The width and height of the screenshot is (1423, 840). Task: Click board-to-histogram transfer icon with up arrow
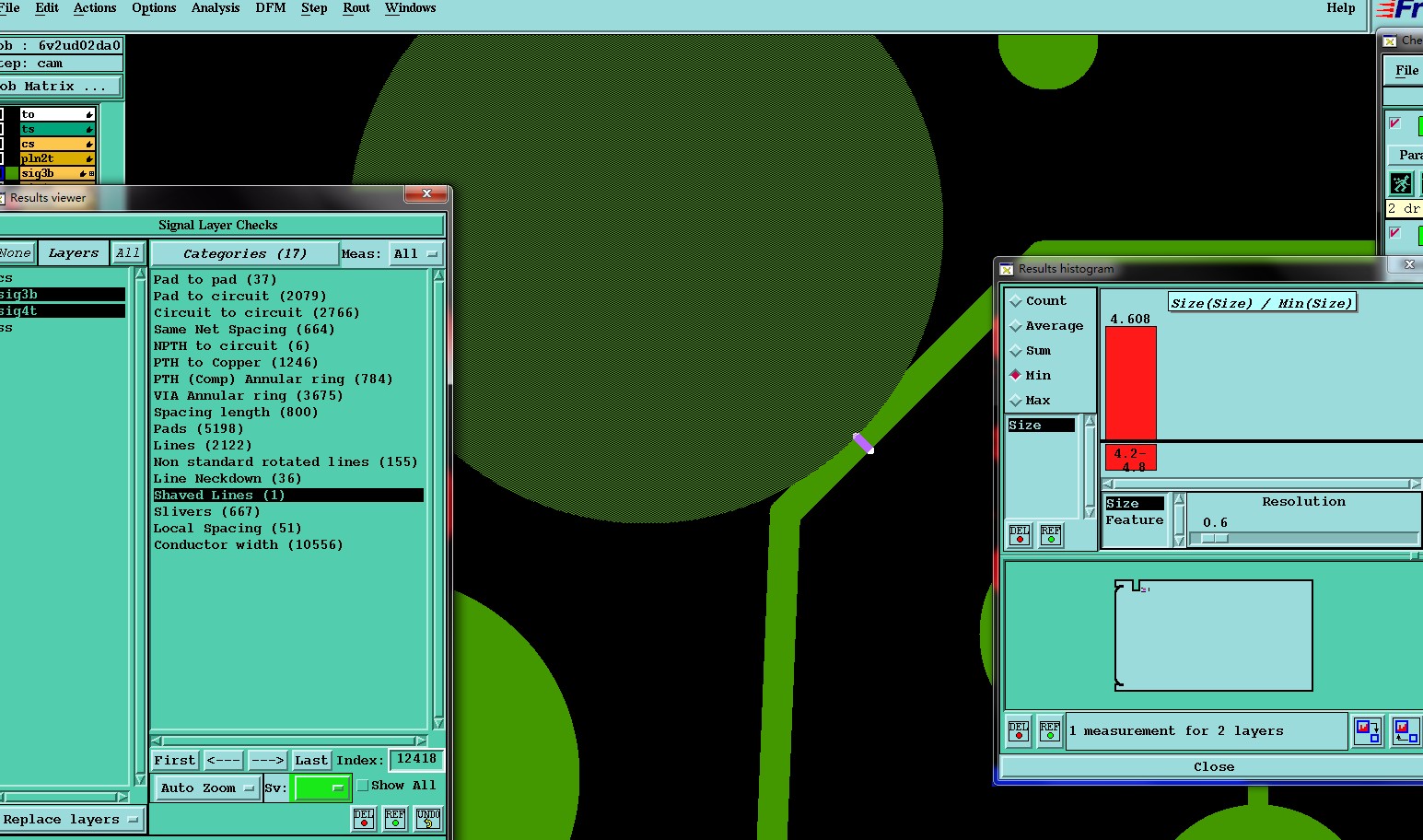coord(1406,731)
